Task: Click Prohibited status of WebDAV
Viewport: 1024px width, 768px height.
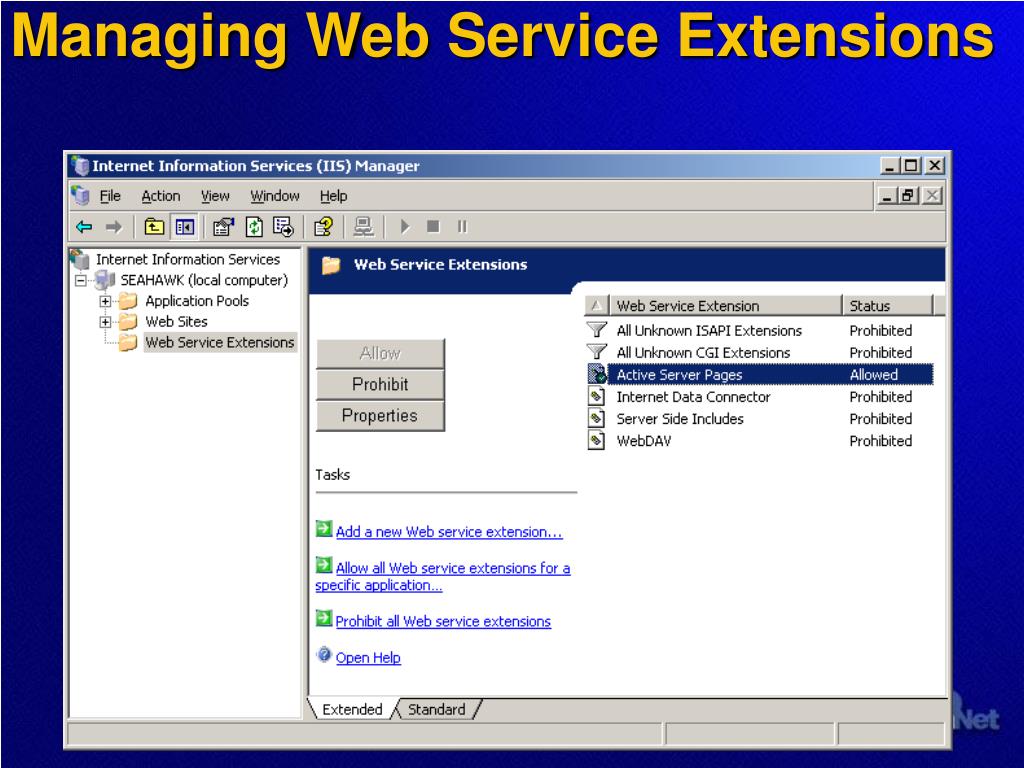Action: (x=881, y=441)
